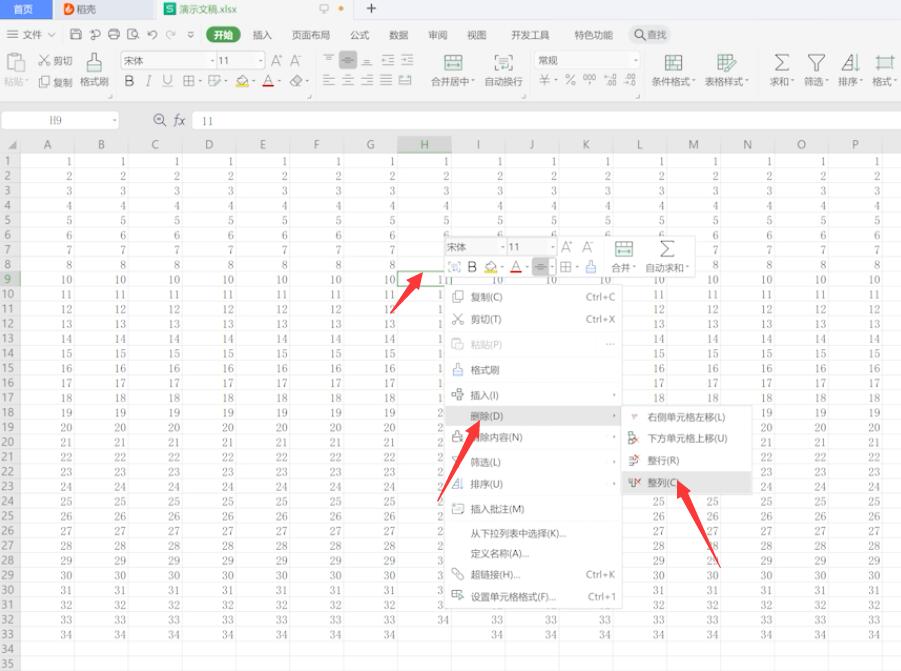The height and width of the screenshot is (671, 901).
Task: Apply percent style format
Action: (x=570, y=80)
